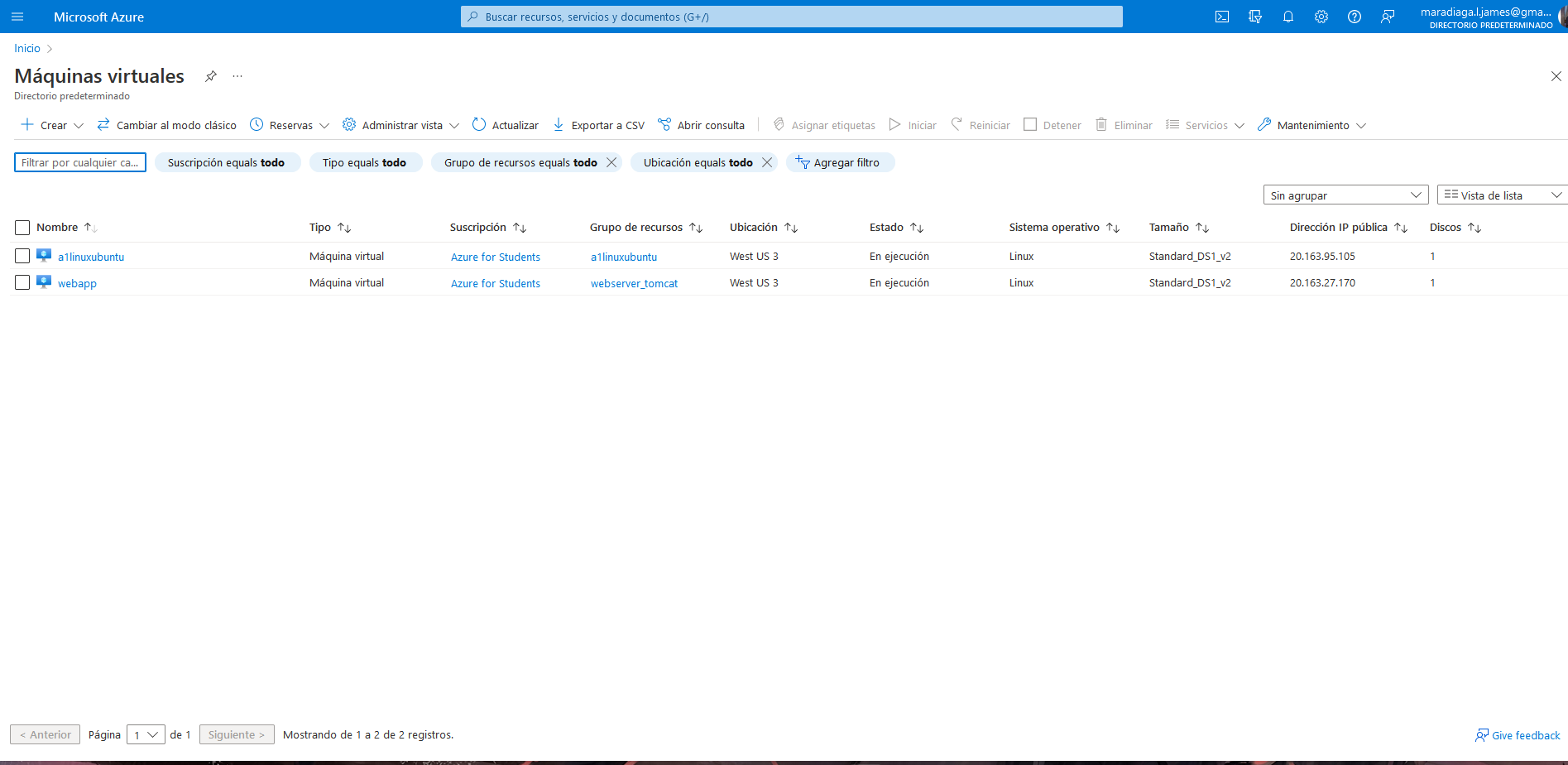Open Cloud Shell from the top bar
Image resolution: width=1568 pixels, height=765 pixels.
point(1222,17)
